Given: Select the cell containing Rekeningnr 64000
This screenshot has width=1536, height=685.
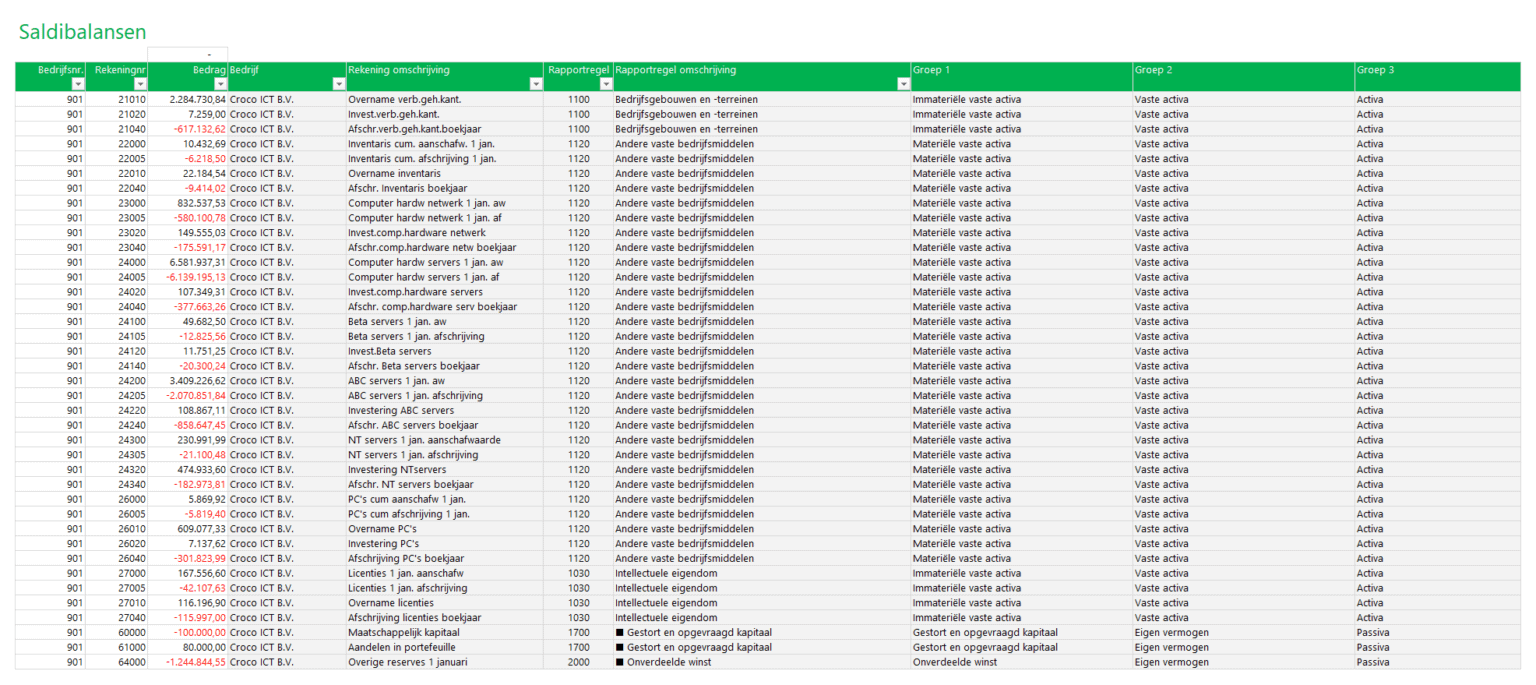Looking at the screenshot, I should tap(132, 662).
